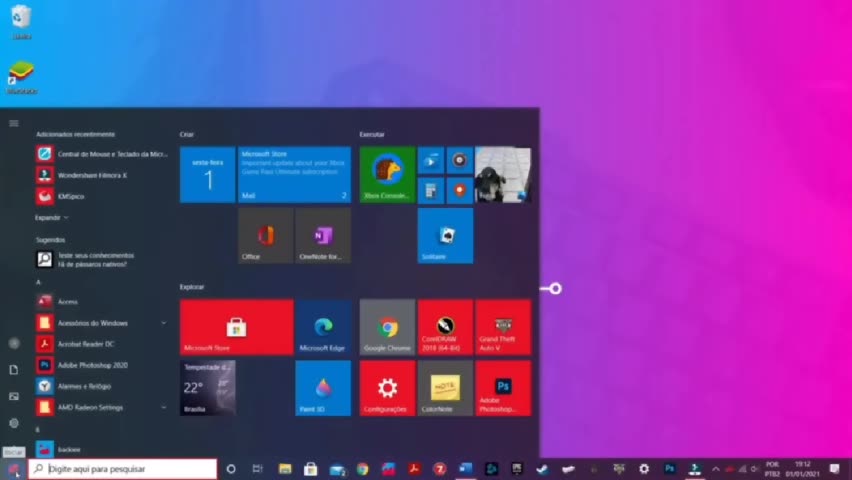This screenshot has width=852, height=480.
Task: Open the Solitaire tile
Action: [445, 236]
